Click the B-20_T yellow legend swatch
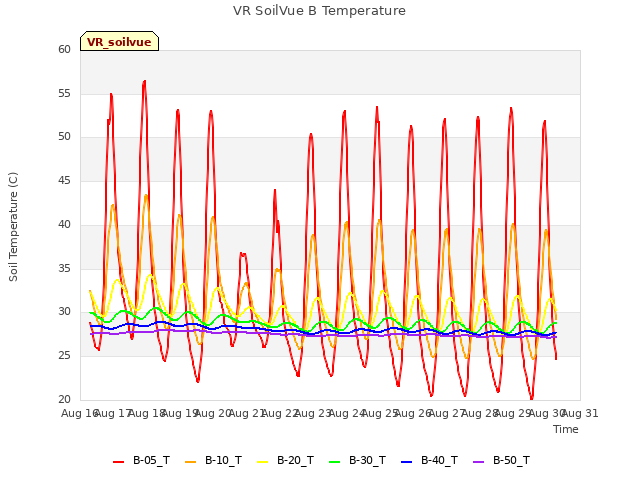 (x=262, y=462)
